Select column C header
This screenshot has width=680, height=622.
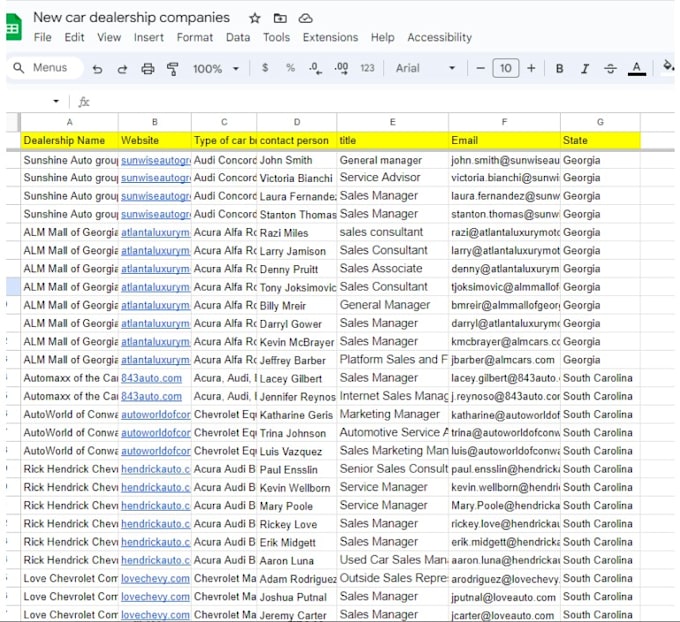tap(224, 122)
